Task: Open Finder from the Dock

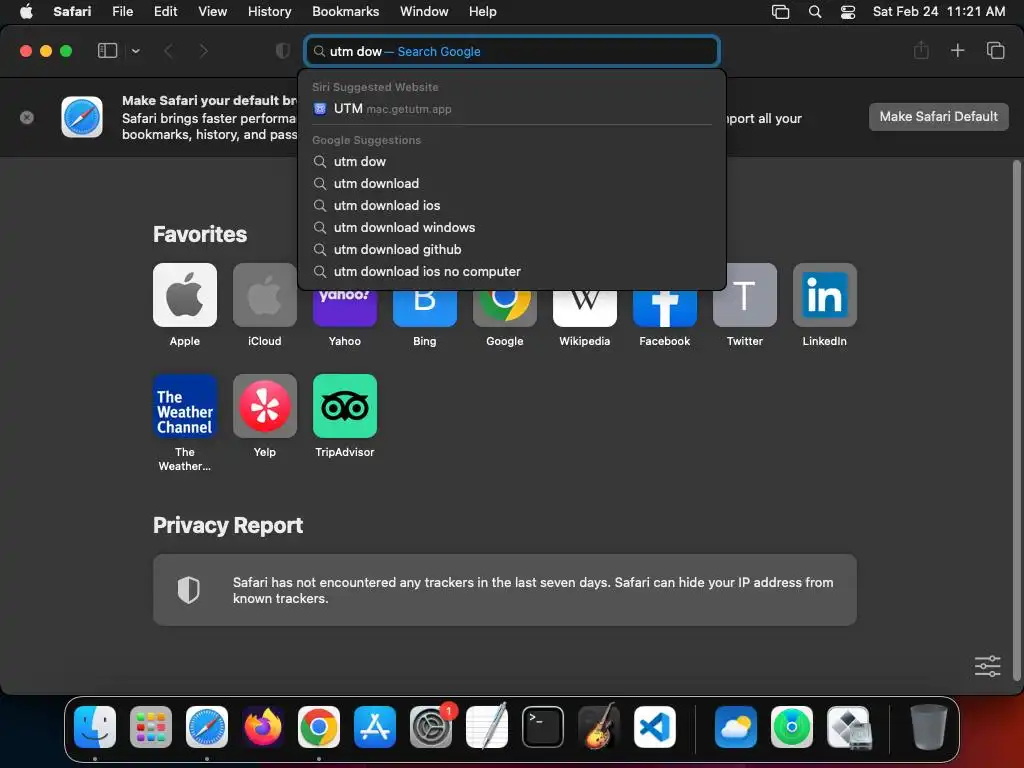Action: click(95, 727)
